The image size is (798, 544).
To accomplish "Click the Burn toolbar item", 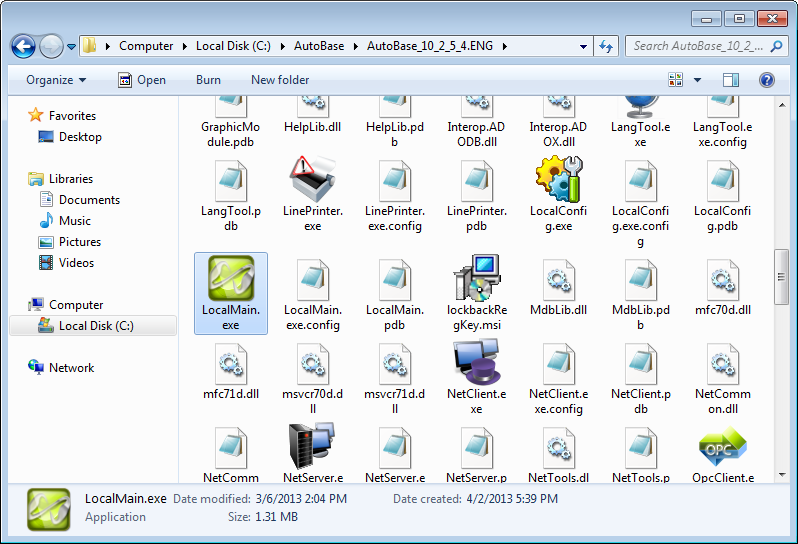I will pos(208,80).
